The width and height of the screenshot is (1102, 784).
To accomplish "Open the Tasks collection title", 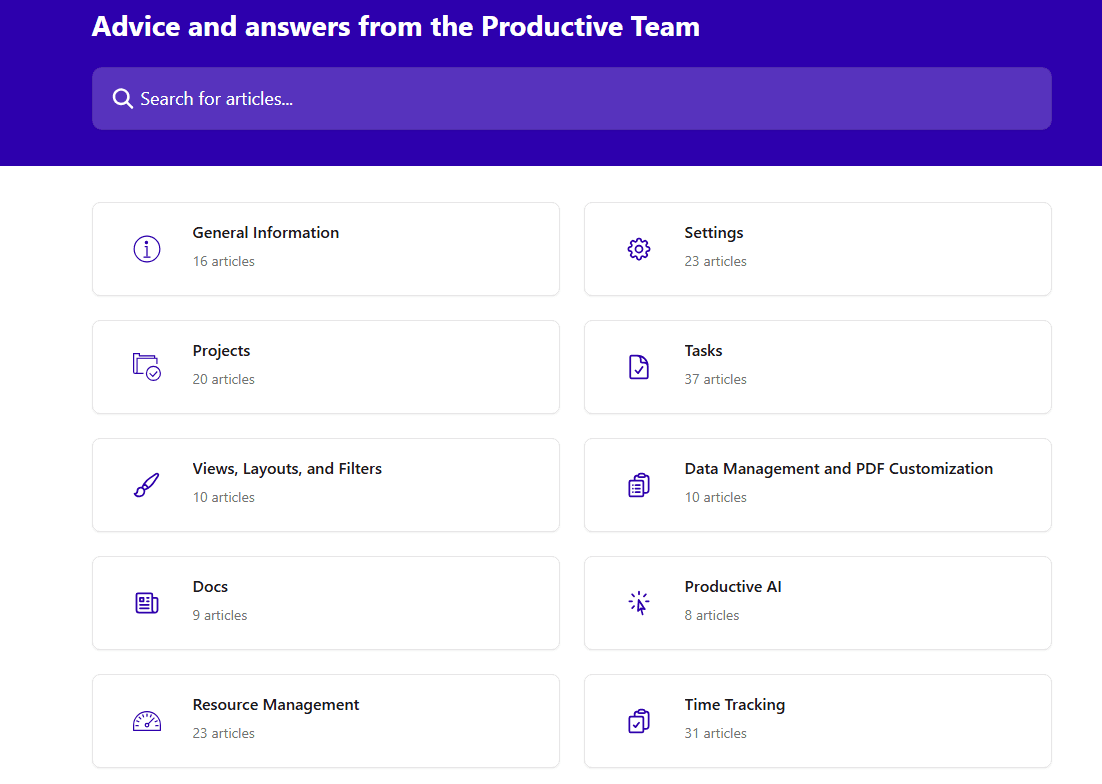I will (x=704, y=351).
